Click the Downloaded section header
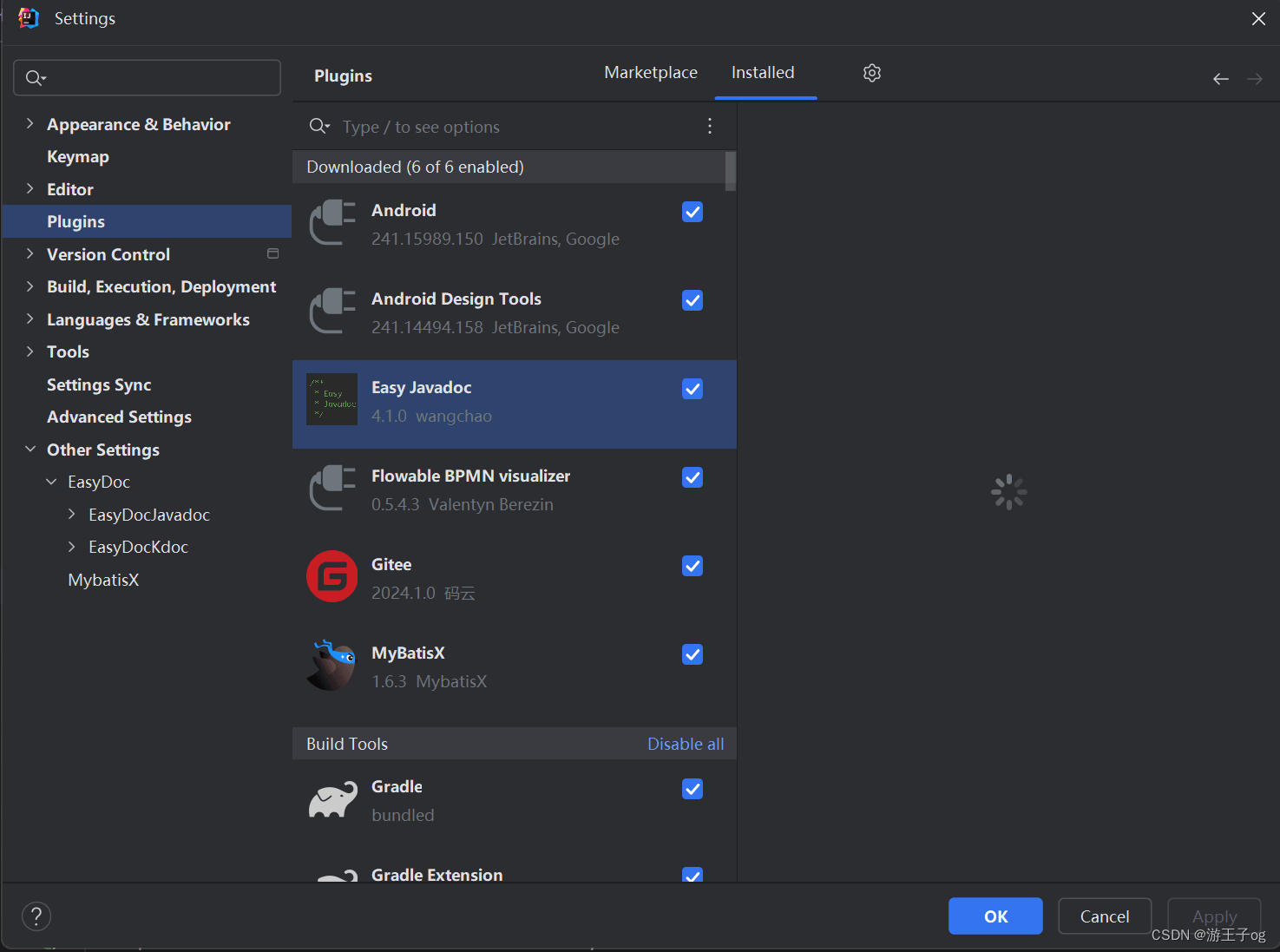 point(509,167)
